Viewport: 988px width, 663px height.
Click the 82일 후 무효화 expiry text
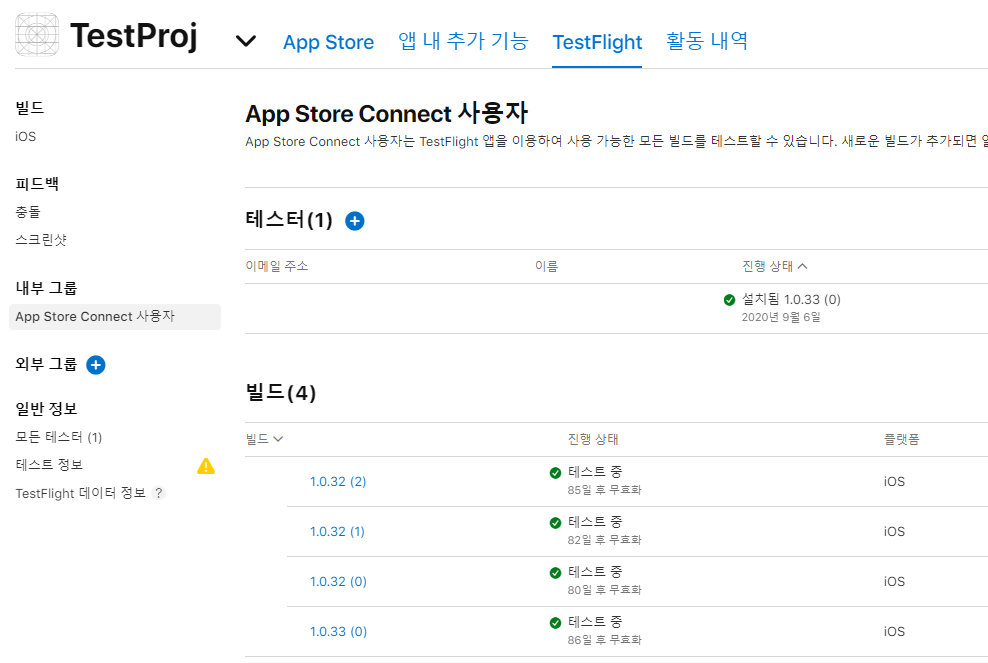point(604,539)
